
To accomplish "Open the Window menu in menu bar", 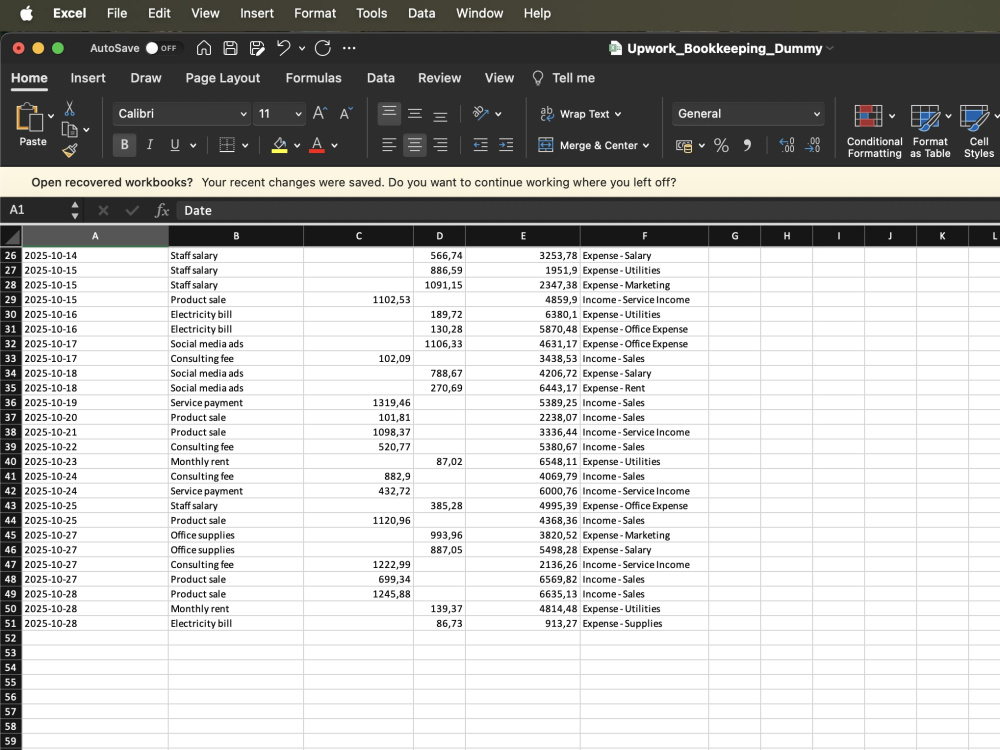I will tap(480, 13).
